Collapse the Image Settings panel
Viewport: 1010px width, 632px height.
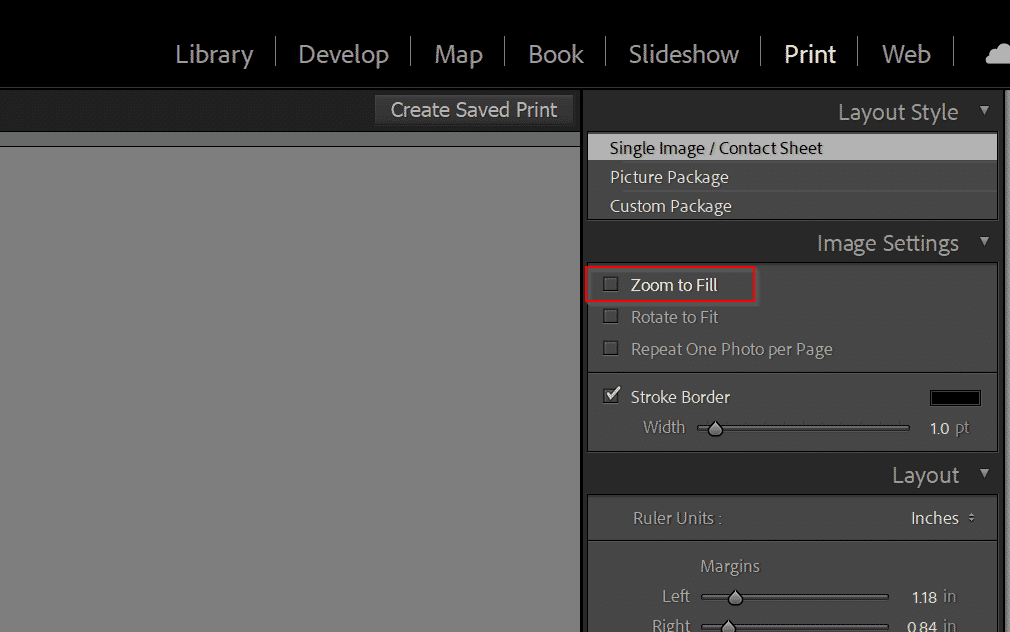point(985,242)
